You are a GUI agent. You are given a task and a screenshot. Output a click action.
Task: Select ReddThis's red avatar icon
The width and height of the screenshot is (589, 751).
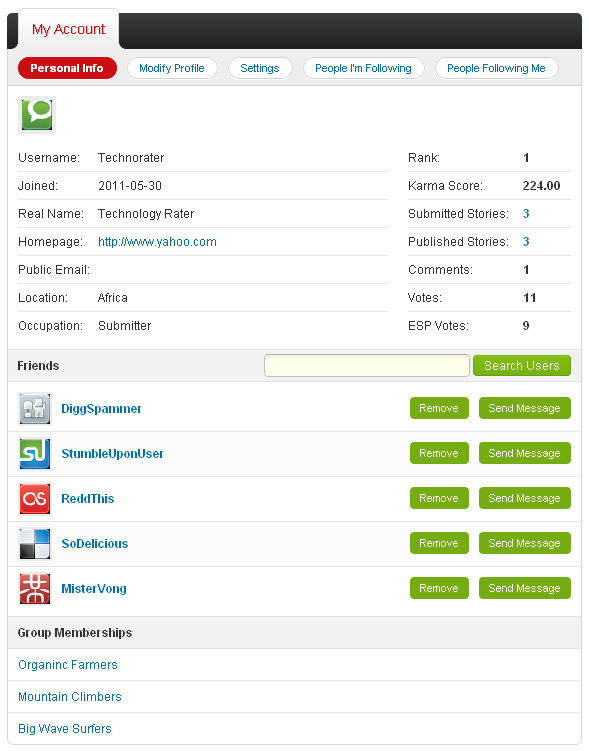(x=35, y=499)
